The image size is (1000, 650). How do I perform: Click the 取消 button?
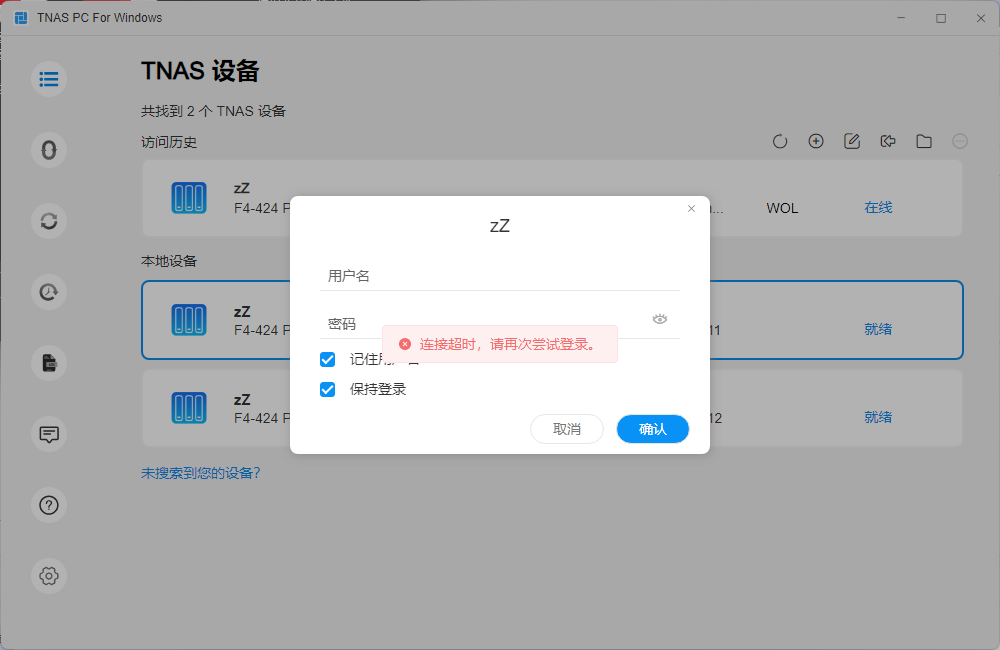click(567, 429)
